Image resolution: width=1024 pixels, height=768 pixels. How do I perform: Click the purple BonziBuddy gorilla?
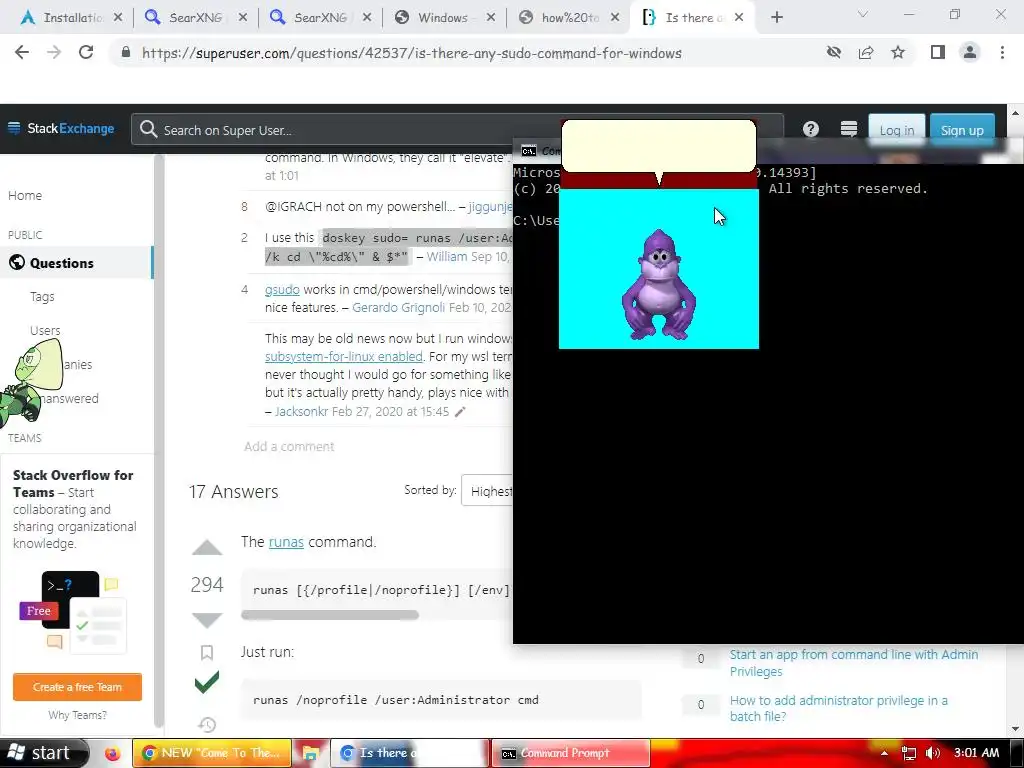coord(658,285)
